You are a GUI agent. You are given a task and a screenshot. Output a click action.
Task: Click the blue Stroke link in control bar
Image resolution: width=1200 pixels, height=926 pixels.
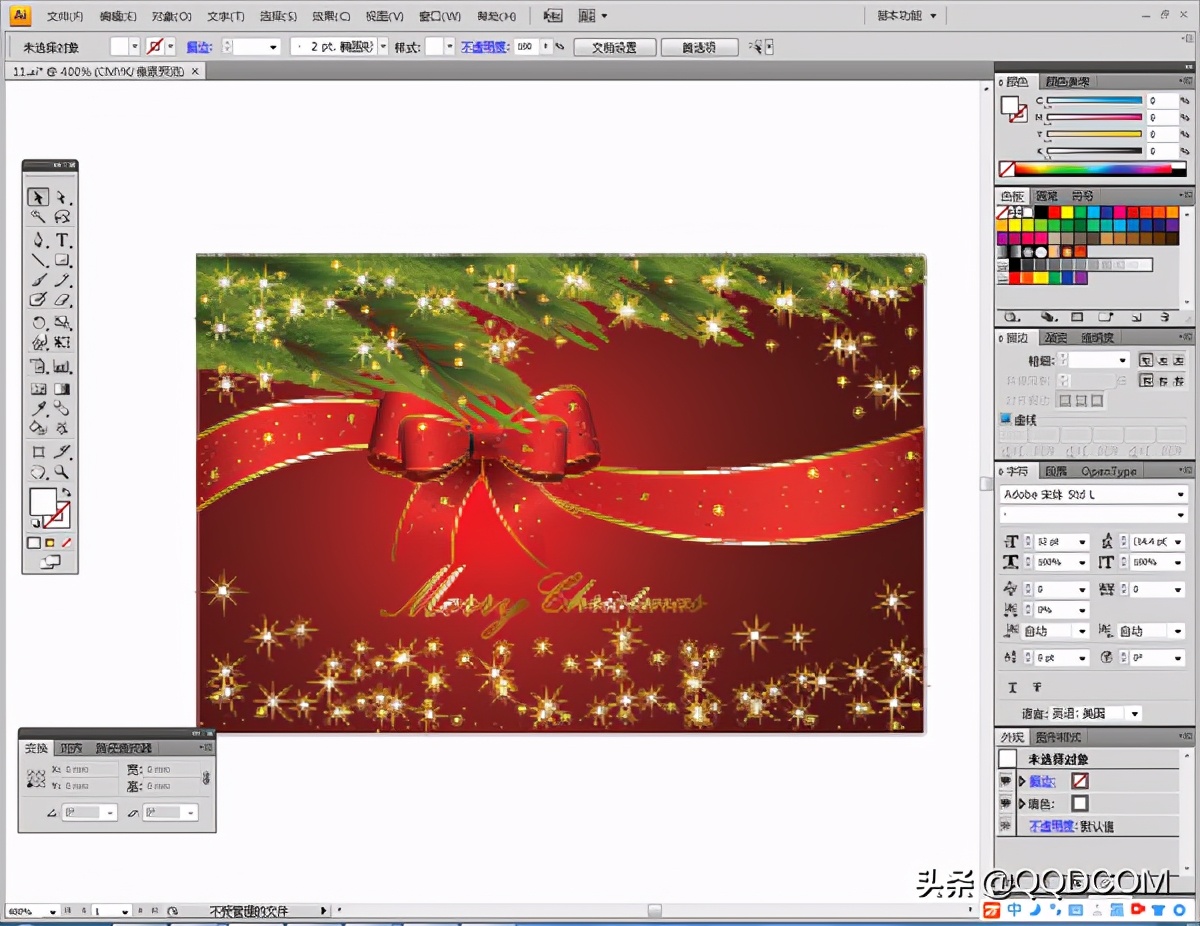199,47
